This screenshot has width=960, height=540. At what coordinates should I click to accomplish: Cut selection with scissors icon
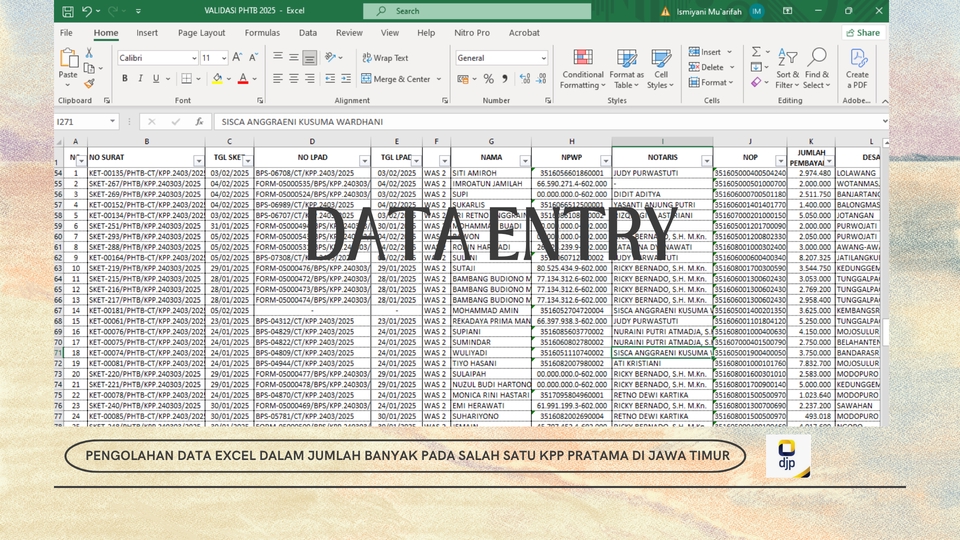(x=89, y=53)
